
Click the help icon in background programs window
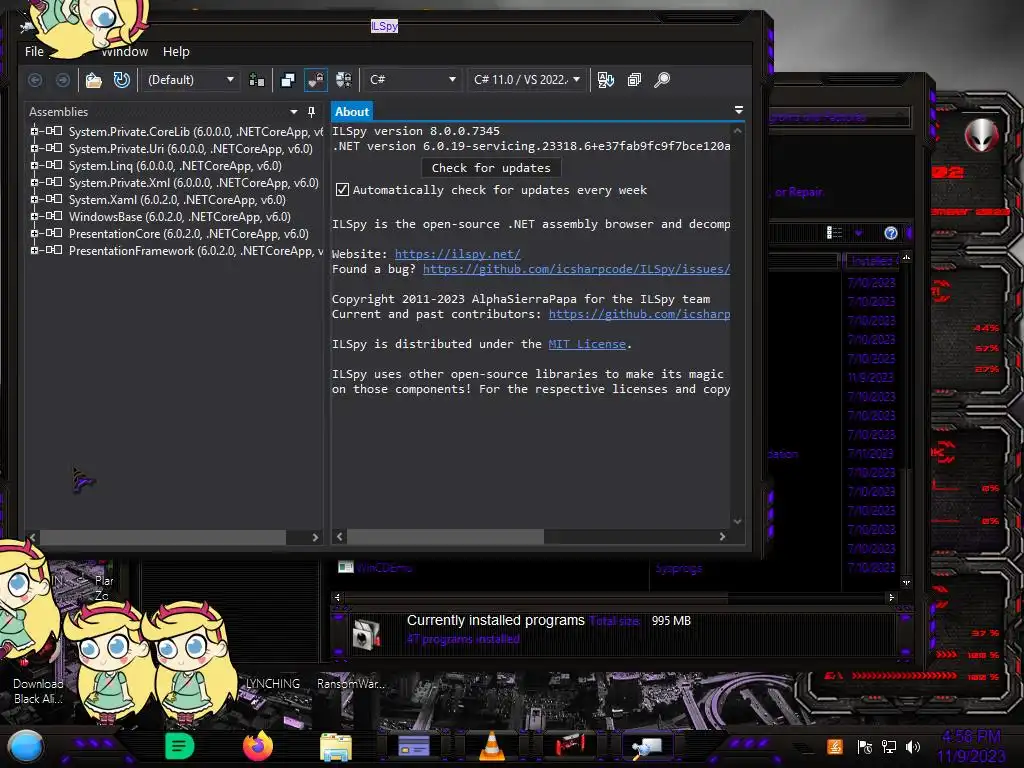(891, 233)
